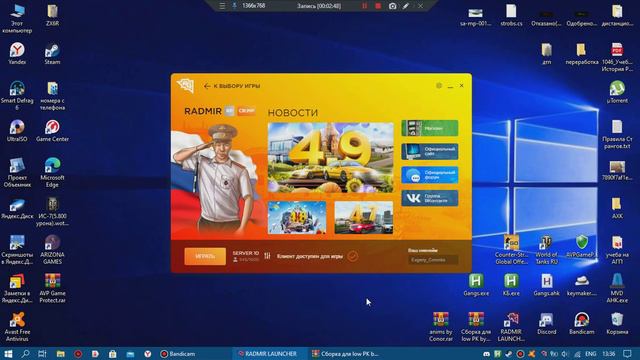Open the notification center icon

[x=627, y=353]
